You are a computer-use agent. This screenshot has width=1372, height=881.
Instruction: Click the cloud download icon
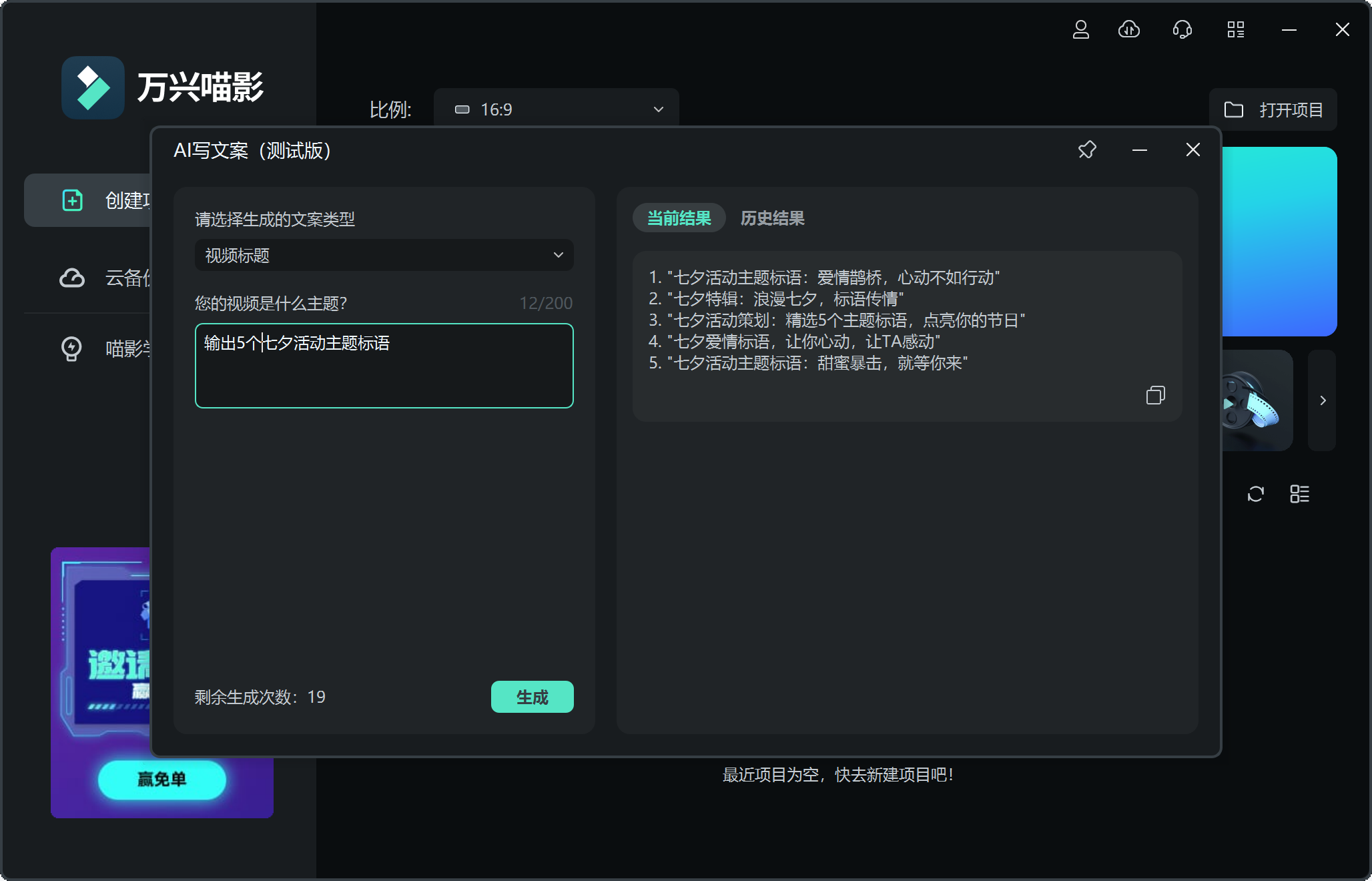1128,30
